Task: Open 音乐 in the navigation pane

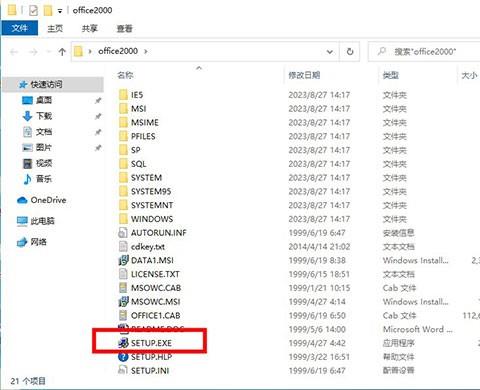Action: click(x=44, y=179)
